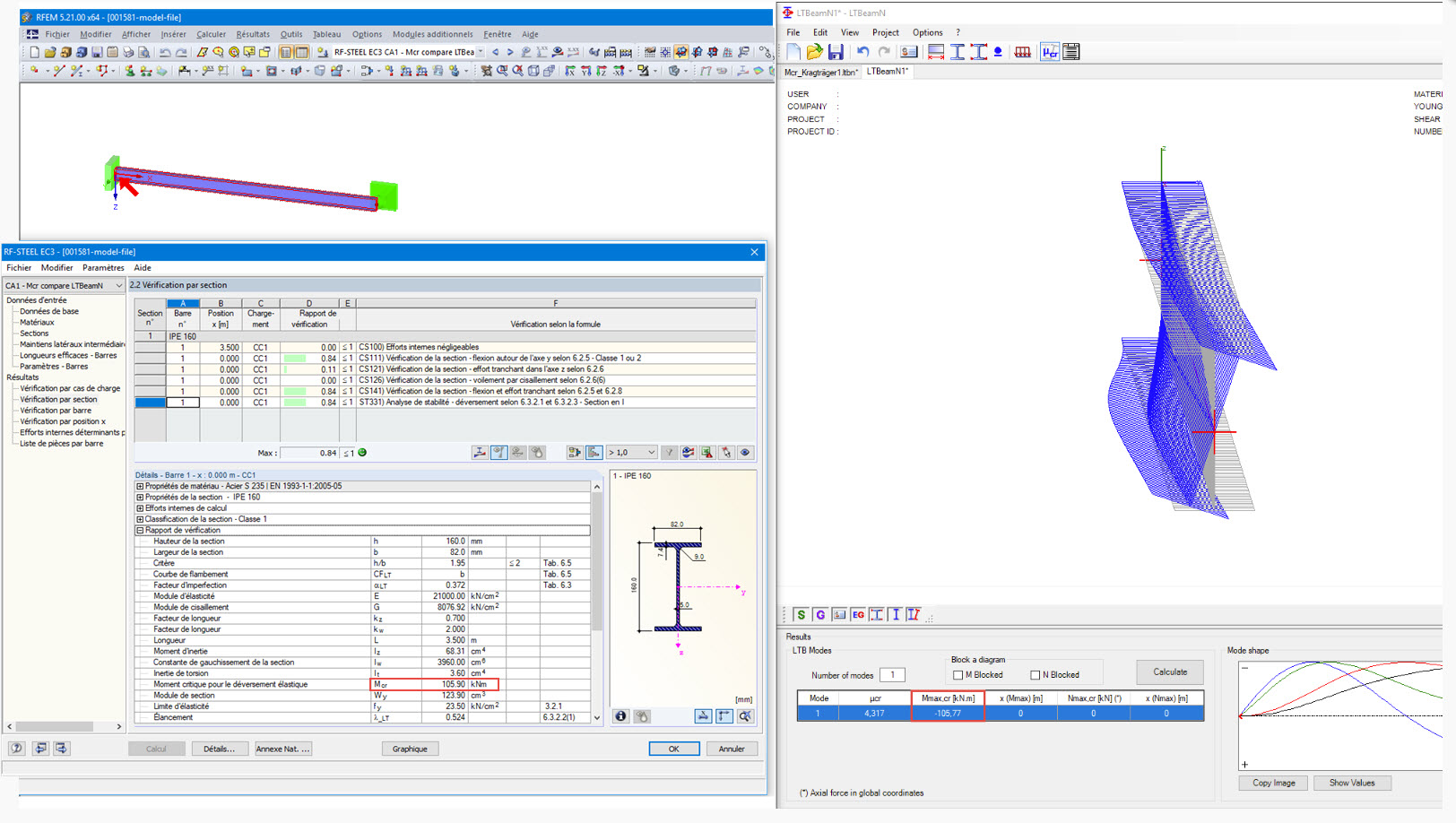Create a new file in LTBeamN
The width and height of the screenshot is (1456, 823).
click(793, 51)
